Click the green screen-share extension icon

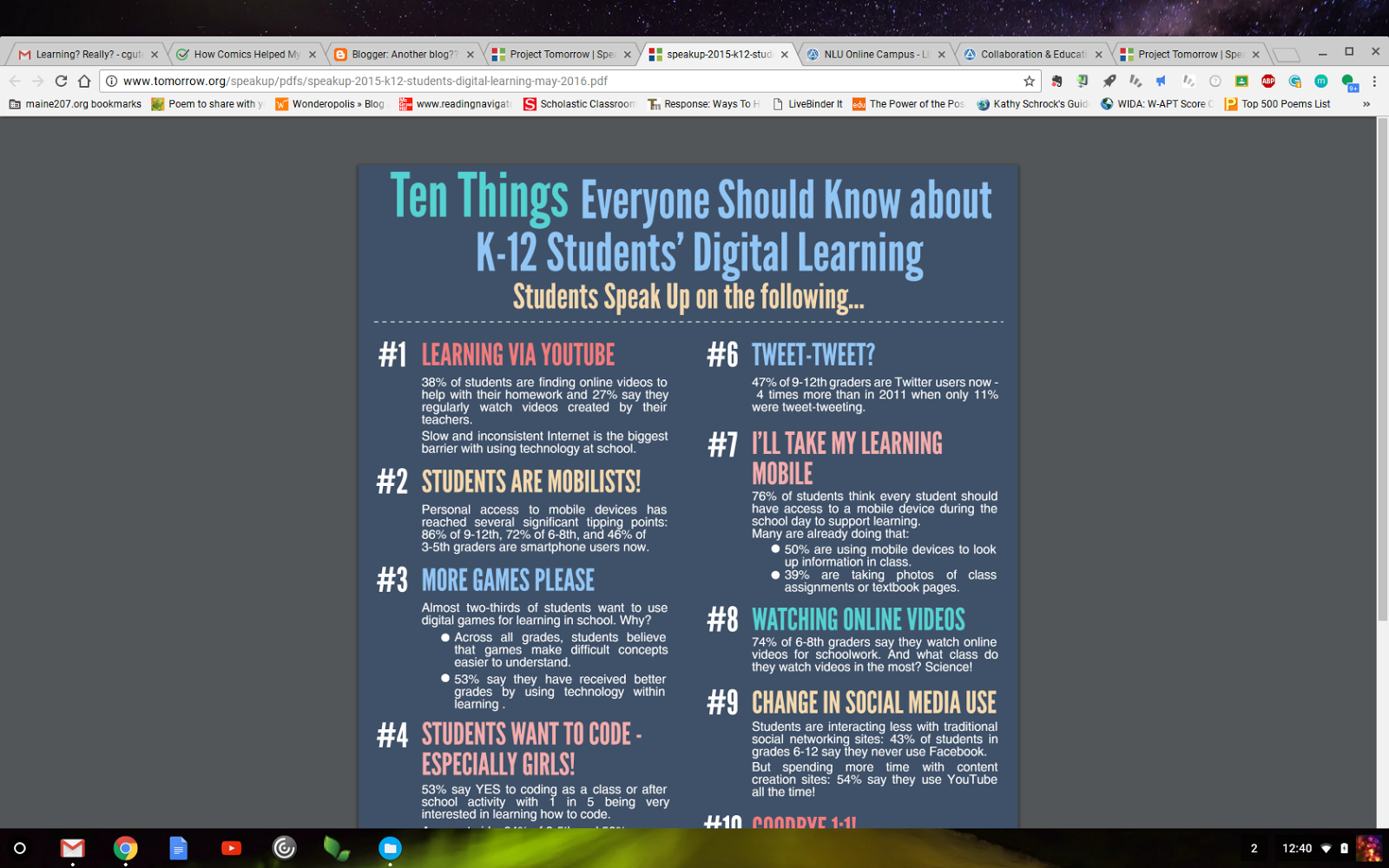click(x=1083, y=81)
